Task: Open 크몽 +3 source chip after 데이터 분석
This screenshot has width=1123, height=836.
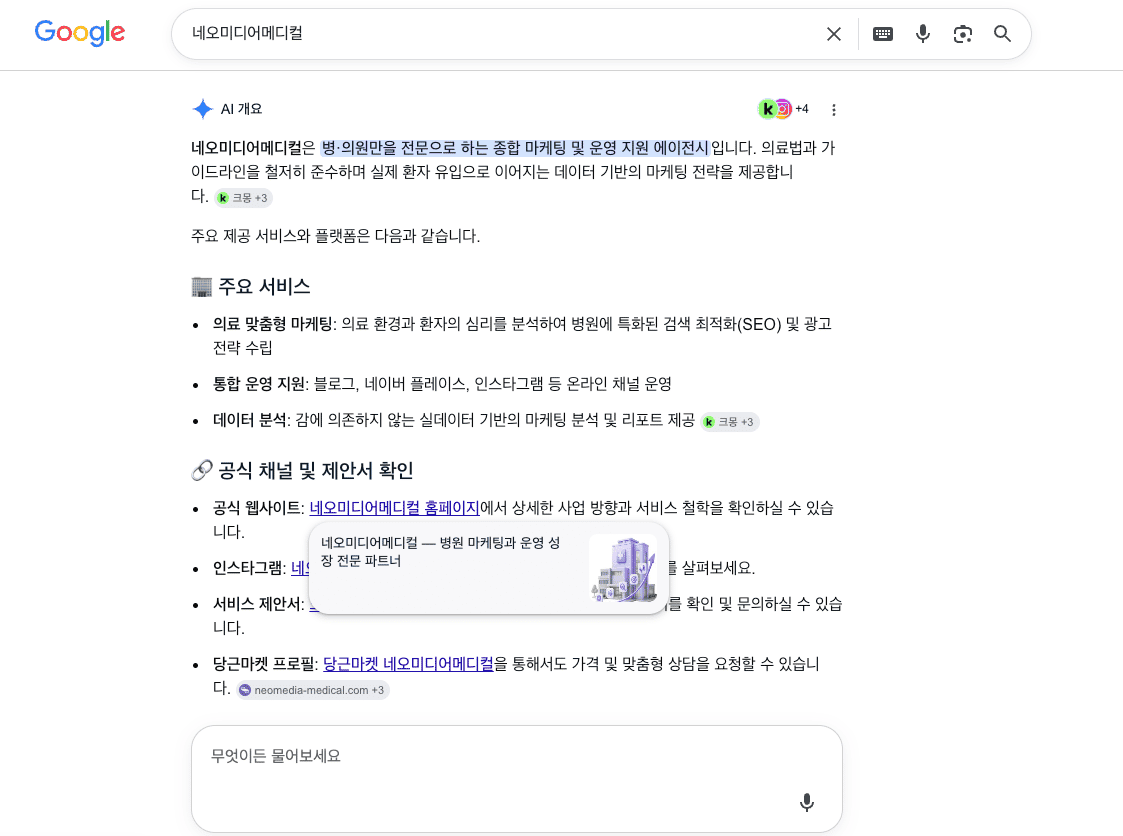Action: coord(730,422)
